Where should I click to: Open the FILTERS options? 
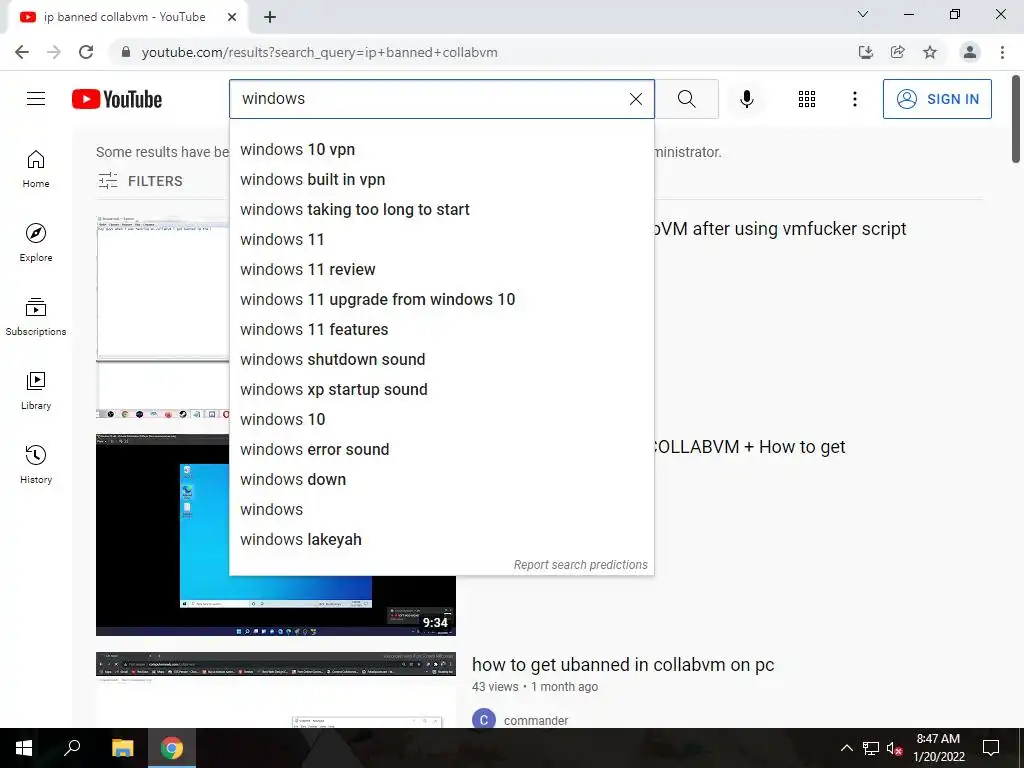140,181
